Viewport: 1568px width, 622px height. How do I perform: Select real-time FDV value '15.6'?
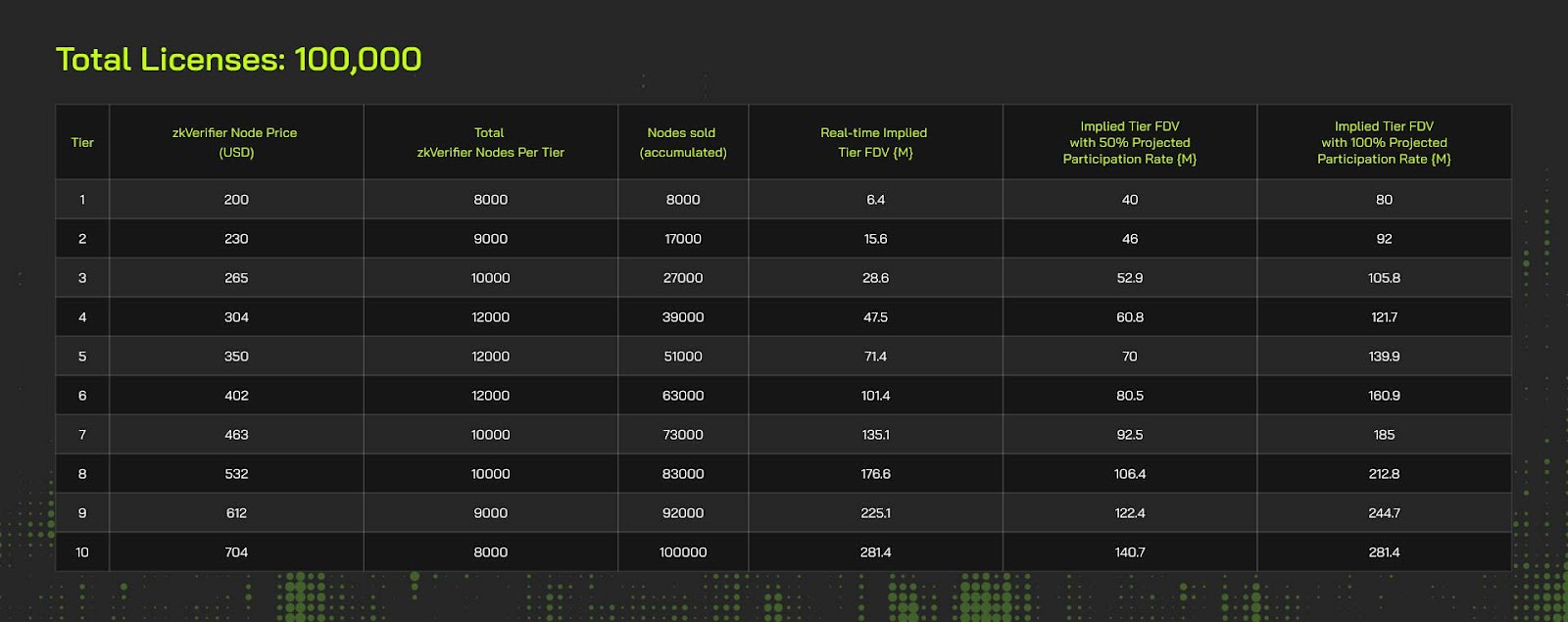[x=875, y=238]
